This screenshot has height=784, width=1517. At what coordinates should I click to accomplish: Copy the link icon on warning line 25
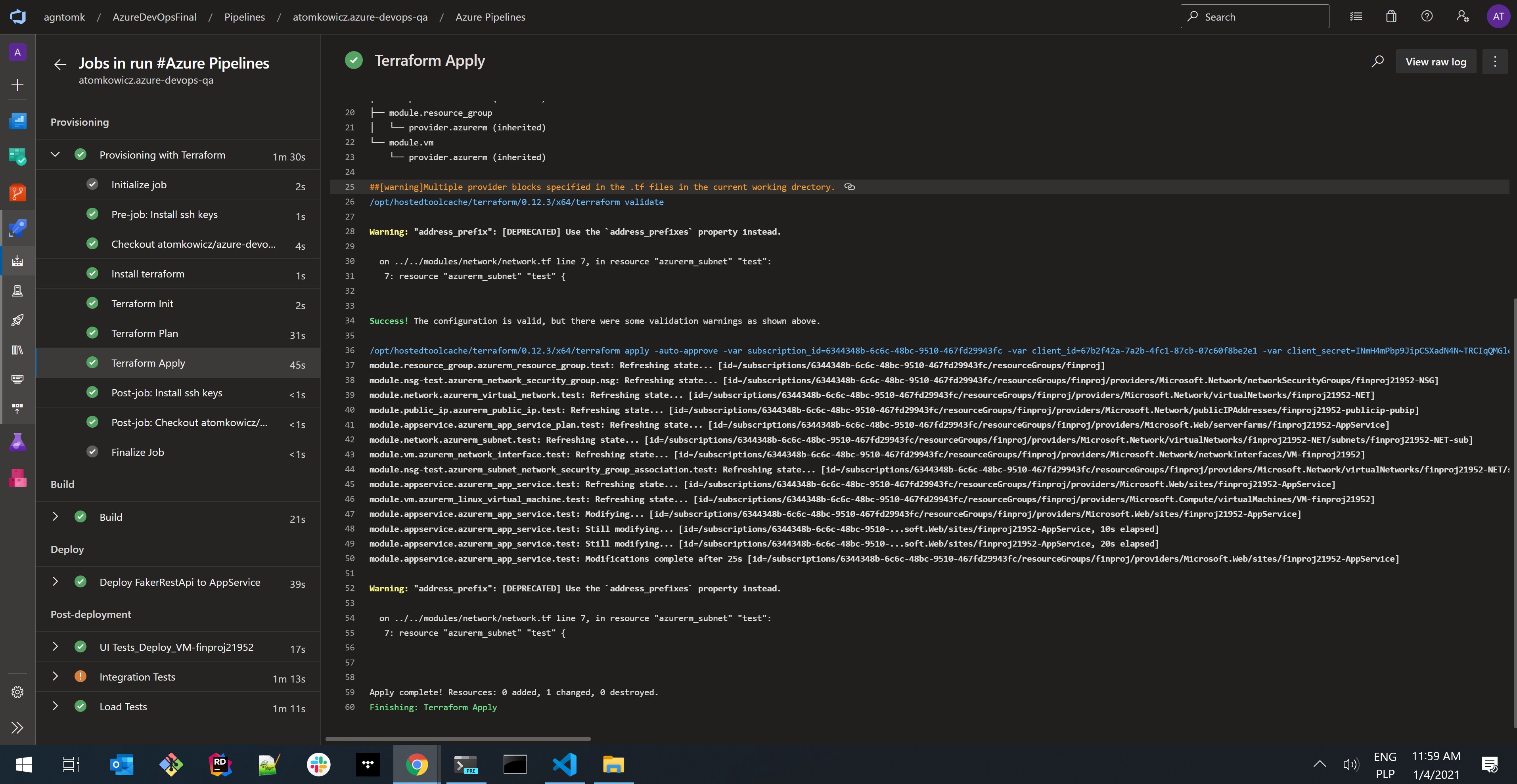coord(849,187)
